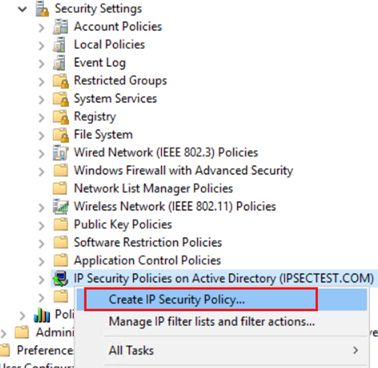Expand the Local Policies node

click(41, 45)
